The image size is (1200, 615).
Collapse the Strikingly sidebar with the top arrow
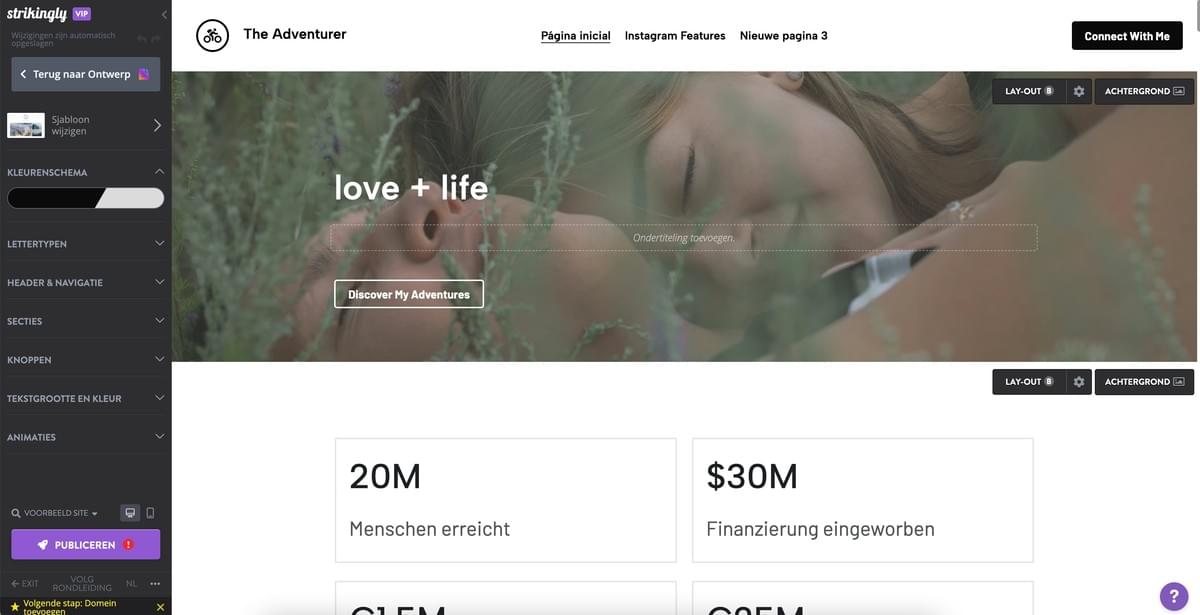coord(164,15)
